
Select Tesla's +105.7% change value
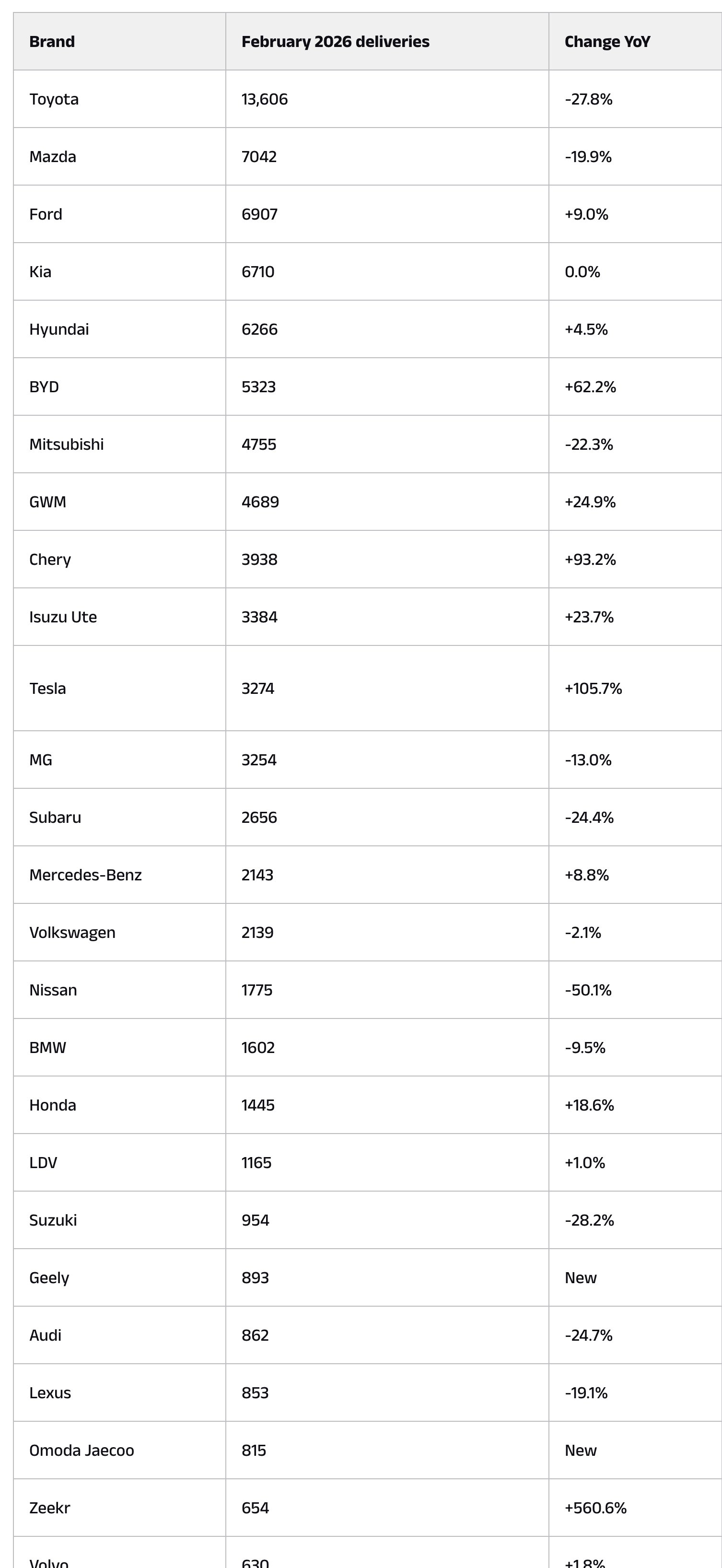point(593,689)
